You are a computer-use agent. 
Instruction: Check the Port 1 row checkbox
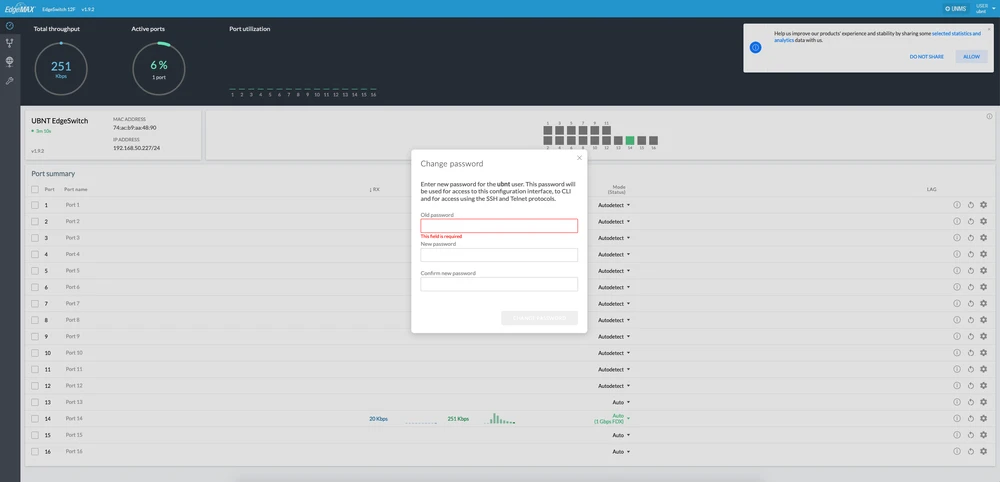pos(35,205)
